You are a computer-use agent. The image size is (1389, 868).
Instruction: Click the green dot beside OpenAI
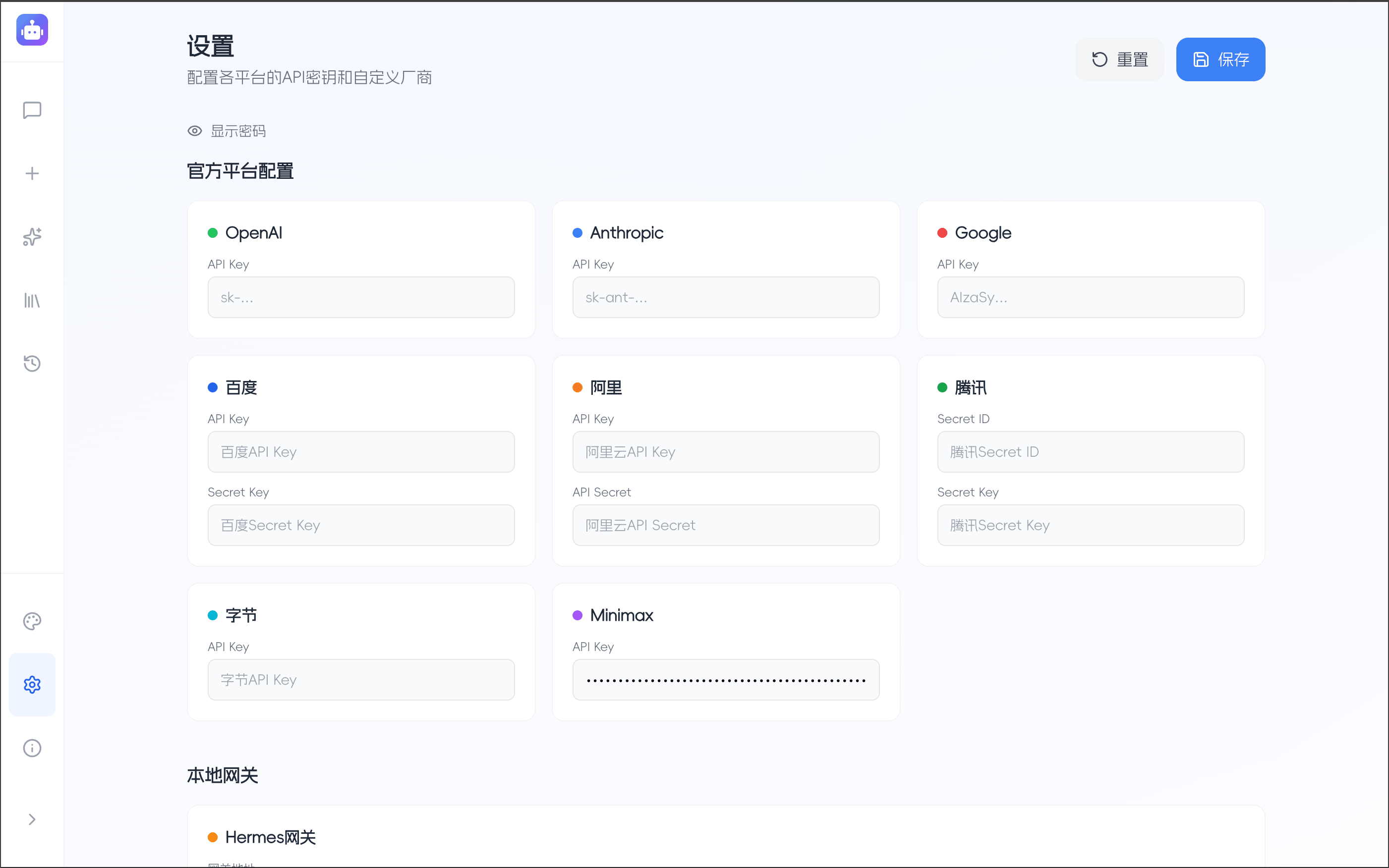tap(213, 232)
